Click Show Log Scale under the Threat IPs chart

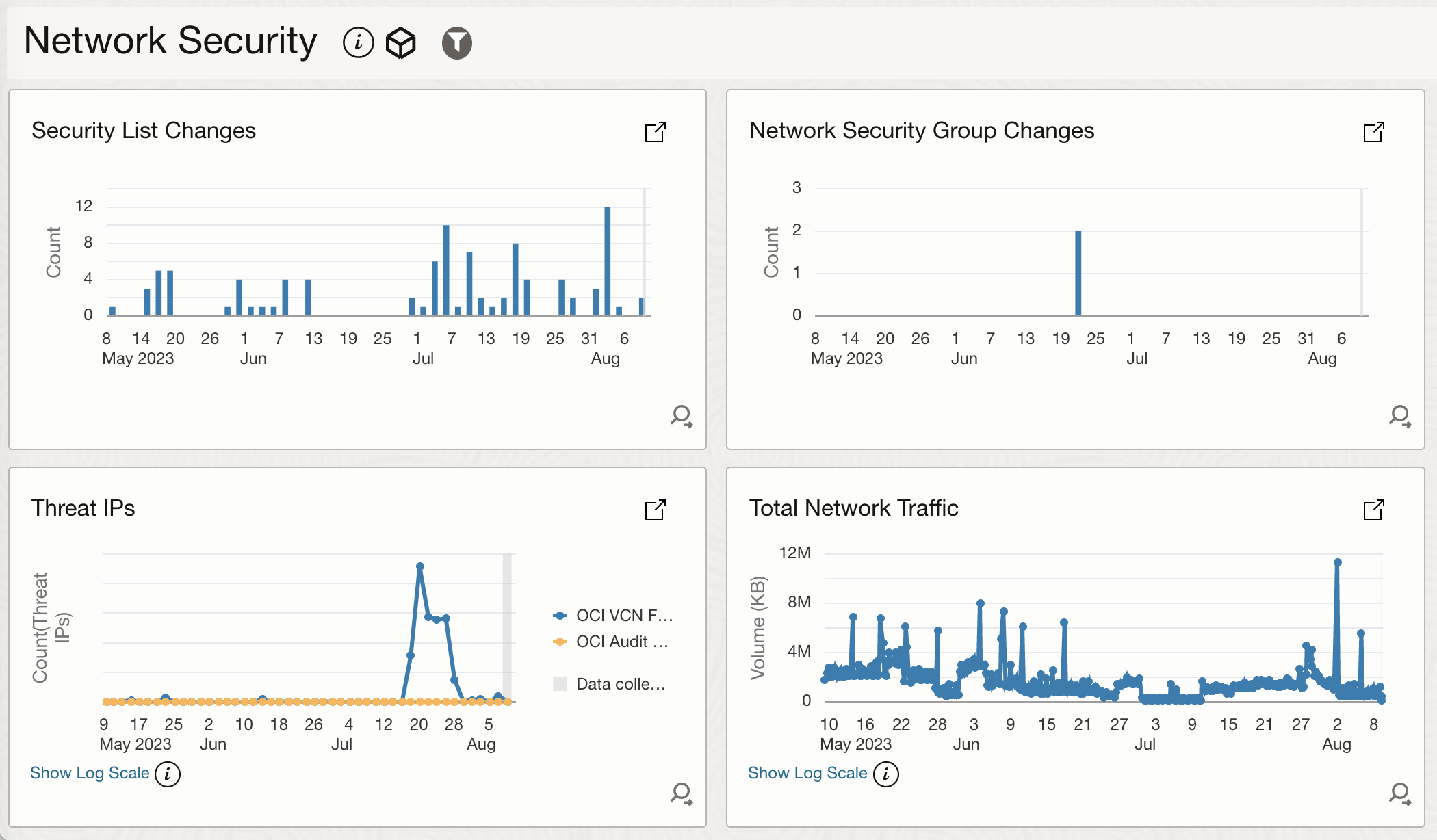coord(89,773)
